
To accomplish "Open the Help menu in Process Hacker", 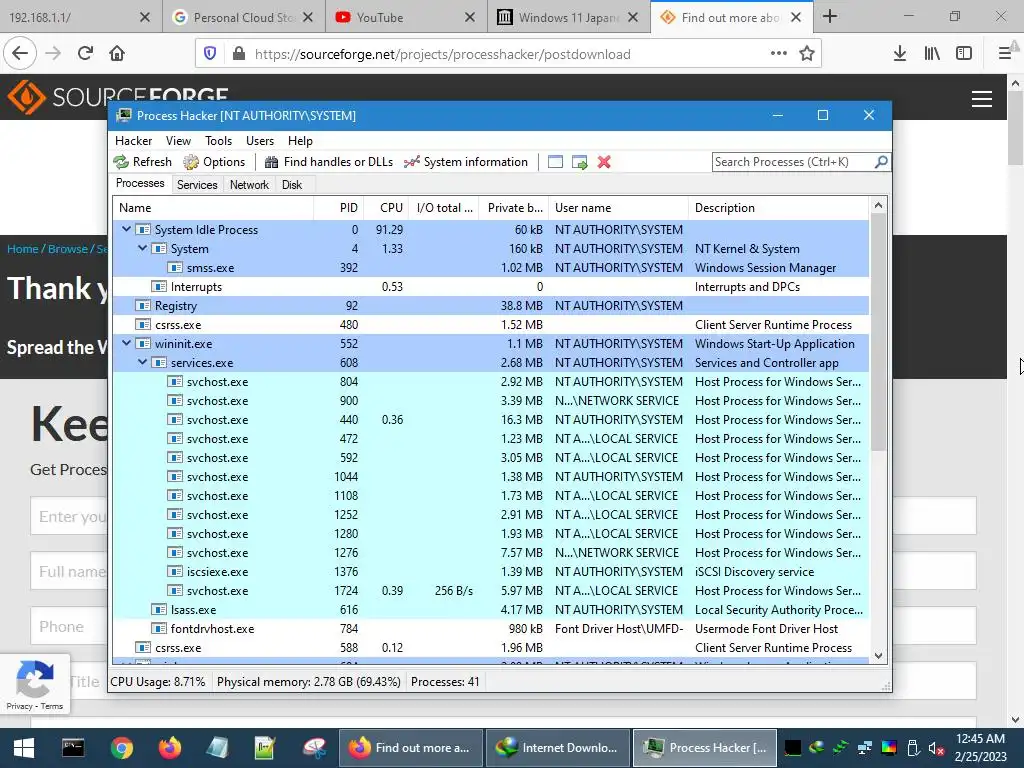I will click(300, 140).
